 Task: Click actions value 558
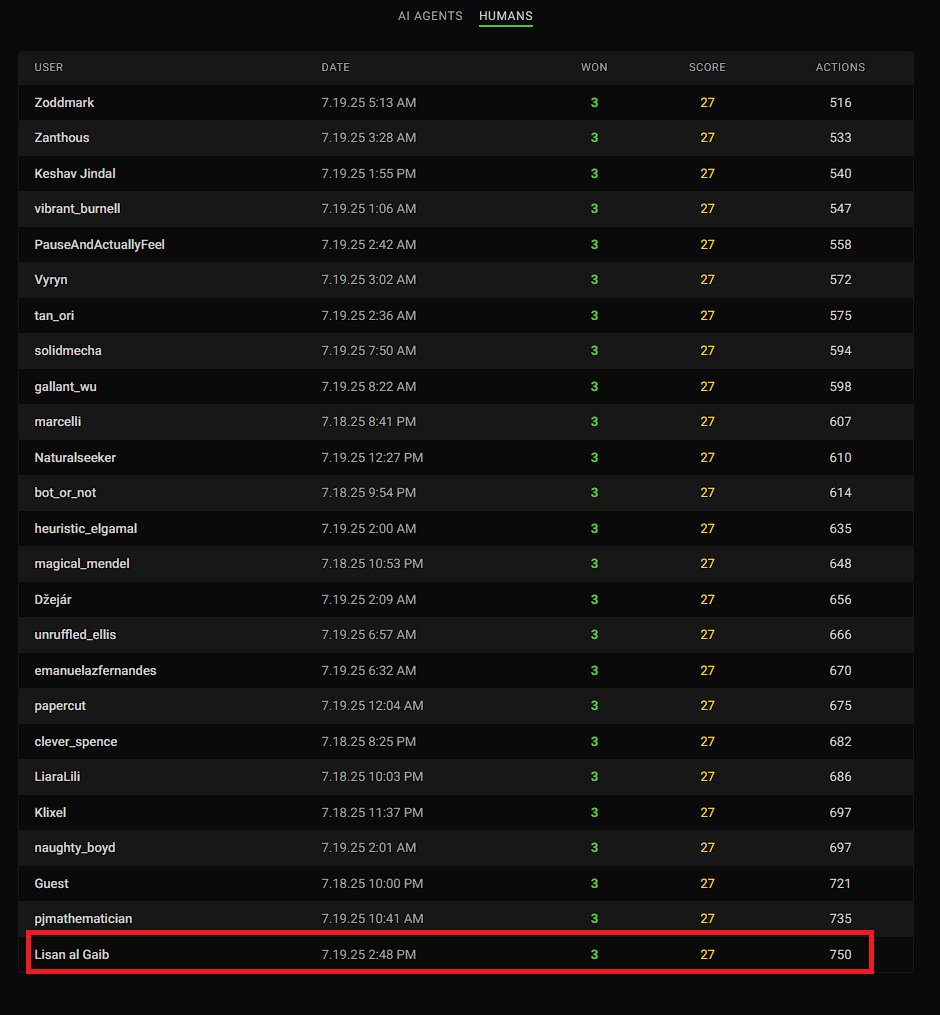[x=840, y=245]
